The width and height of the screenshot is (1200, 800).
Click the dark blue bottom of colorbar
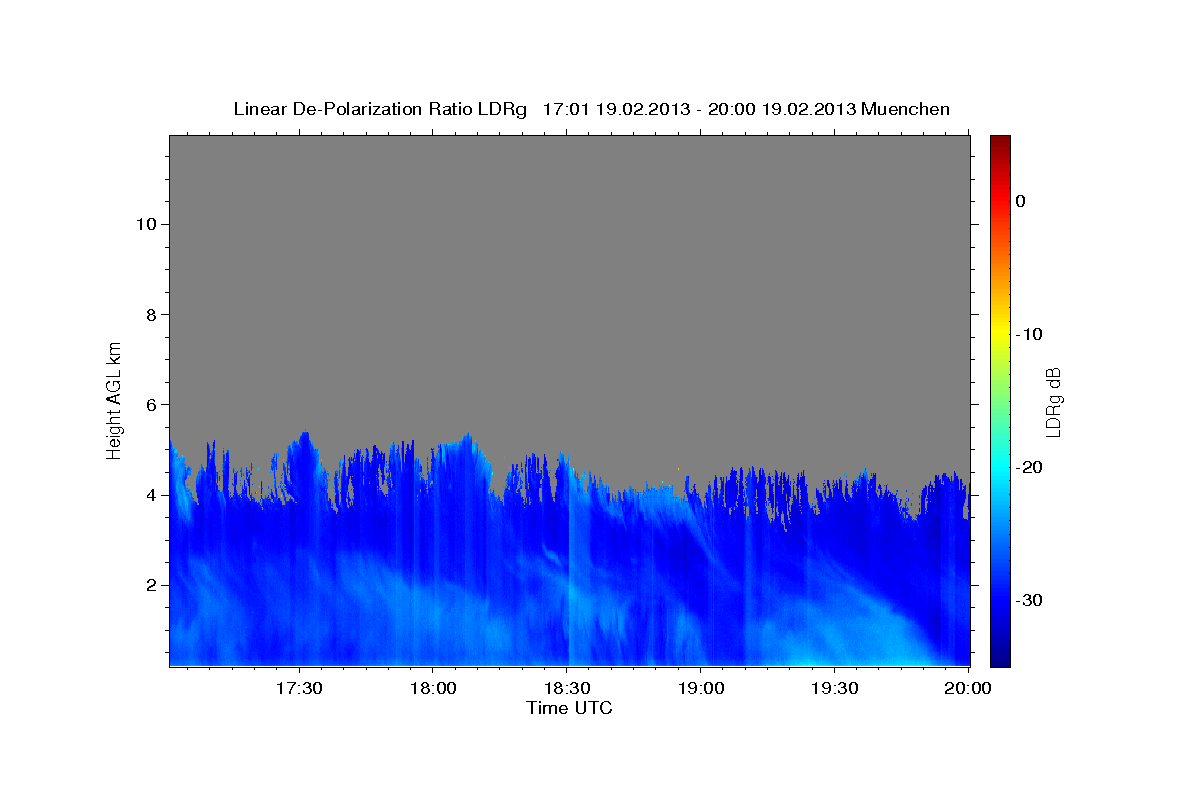point(1000,658)
